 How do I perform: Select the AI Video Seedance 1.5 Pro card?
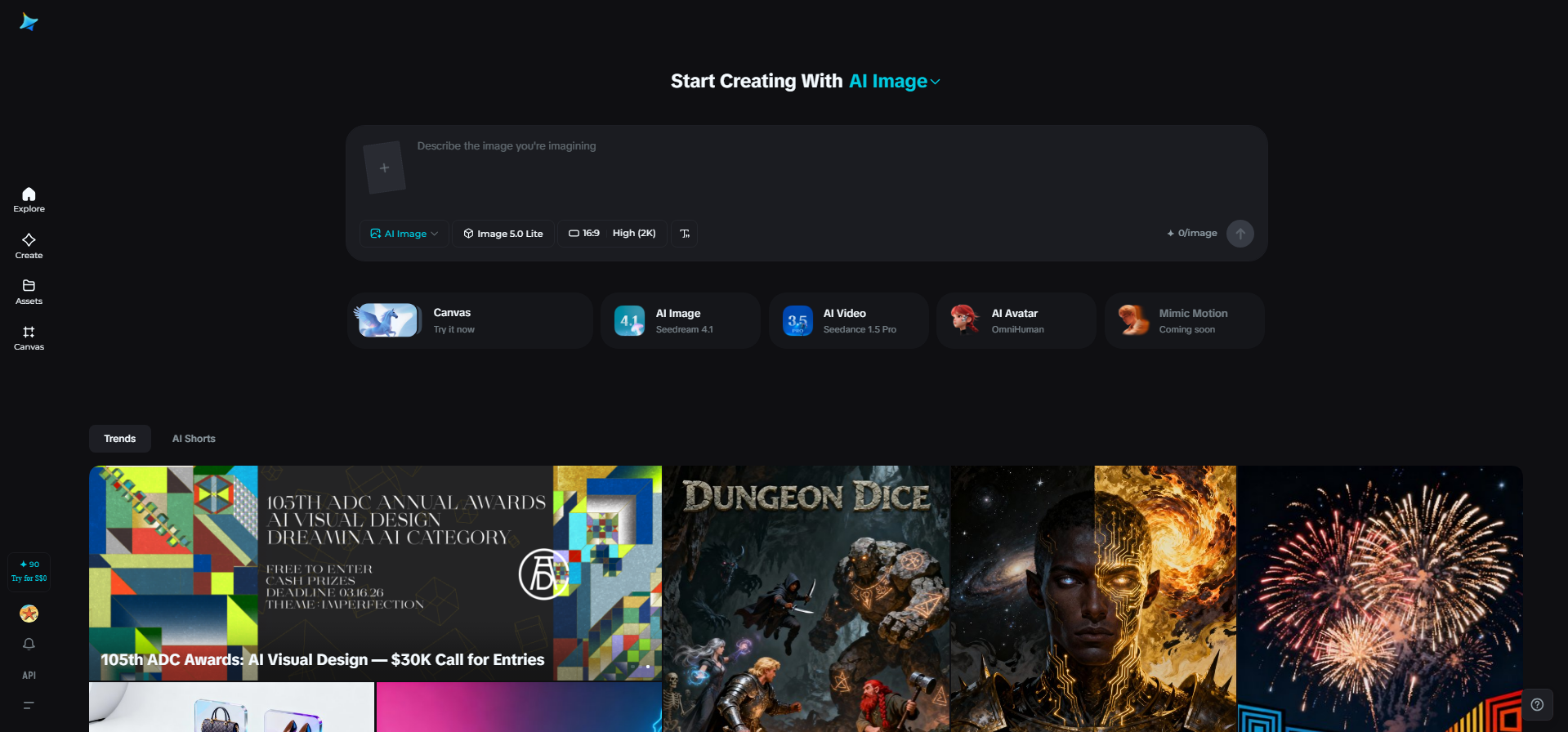click(848, 321)
